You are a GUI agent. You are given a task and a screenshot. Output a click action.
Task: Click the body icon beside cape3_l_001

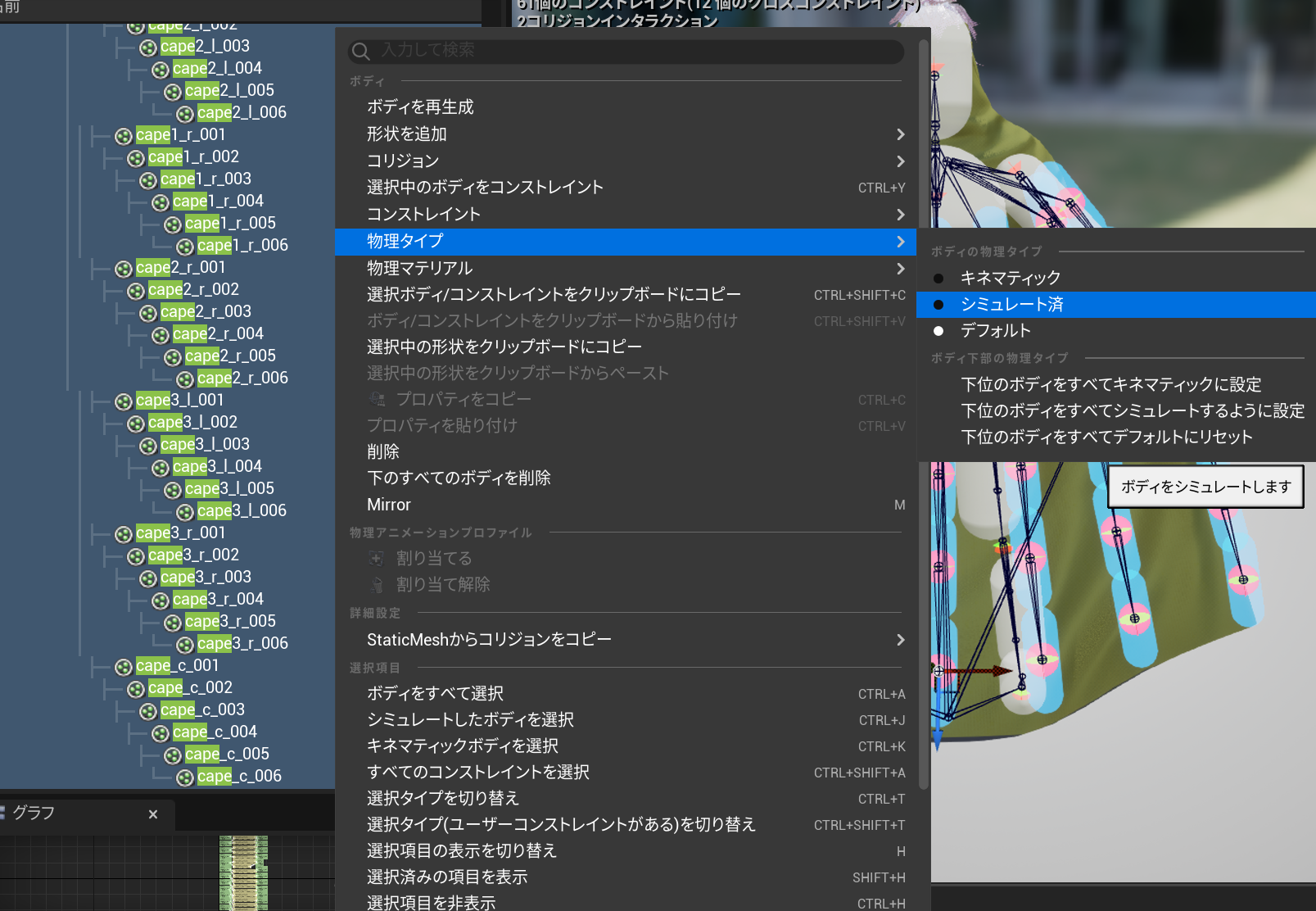coord(124,401)
